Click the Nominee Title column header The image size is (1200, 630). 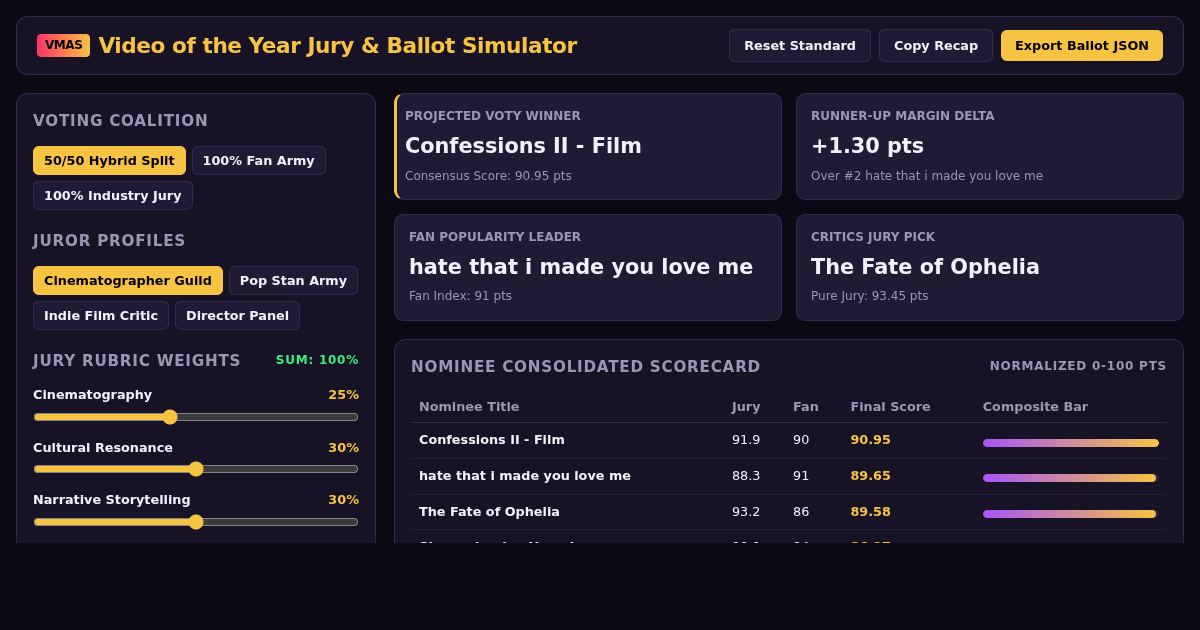point(469,406)
